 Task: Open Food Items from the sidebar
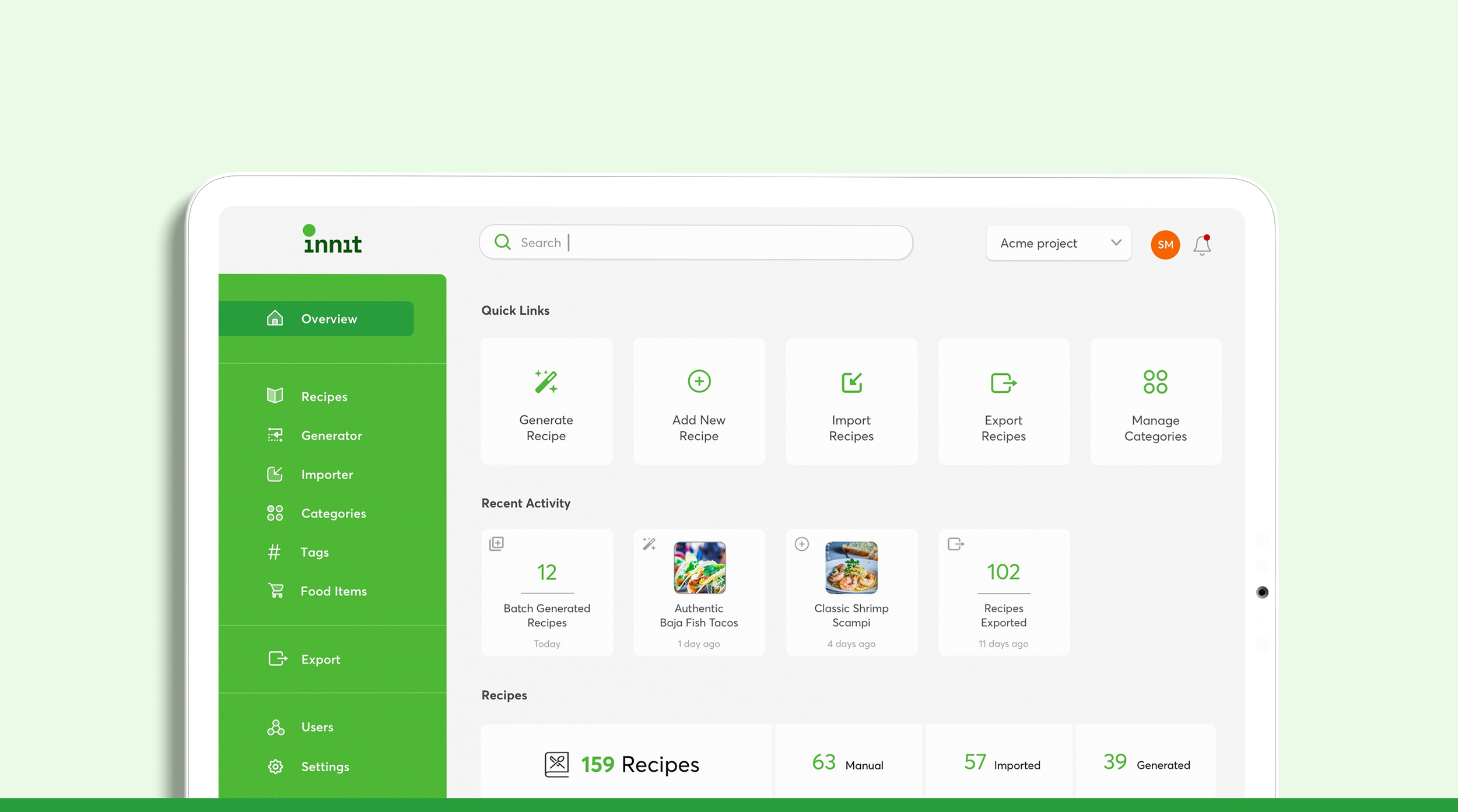click(333, 591)
